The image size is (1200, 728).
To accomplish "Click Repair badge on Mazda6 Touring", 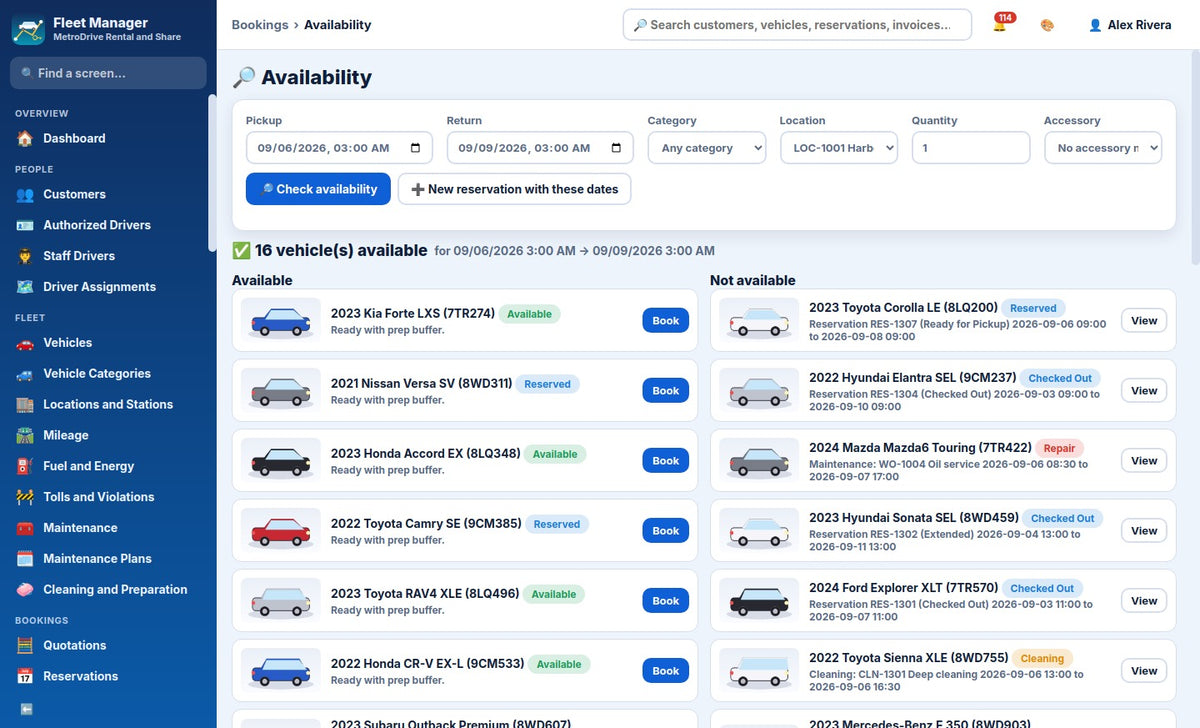I will click(x=1060, y=449).
